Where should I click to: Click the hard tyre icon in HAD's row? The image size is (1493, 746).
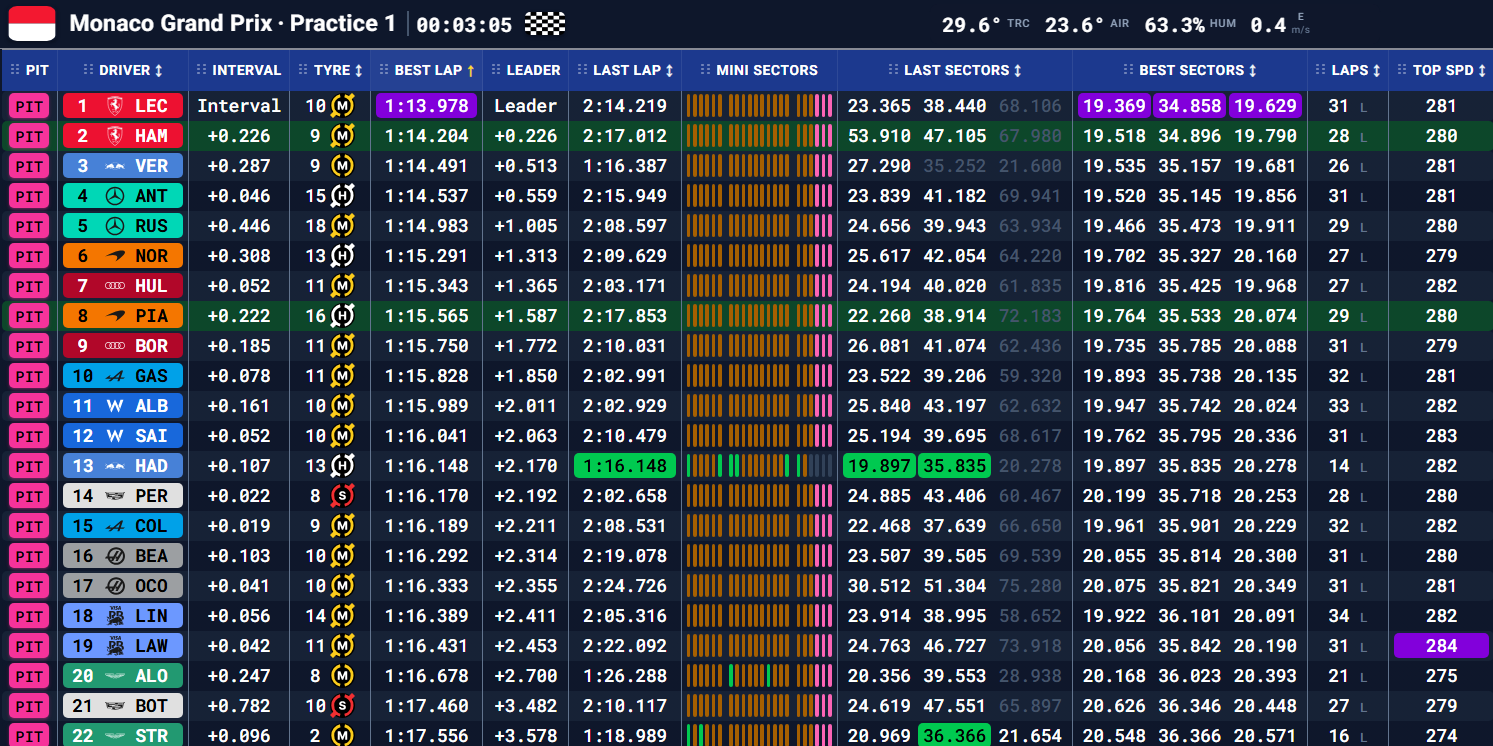point(344,466)
